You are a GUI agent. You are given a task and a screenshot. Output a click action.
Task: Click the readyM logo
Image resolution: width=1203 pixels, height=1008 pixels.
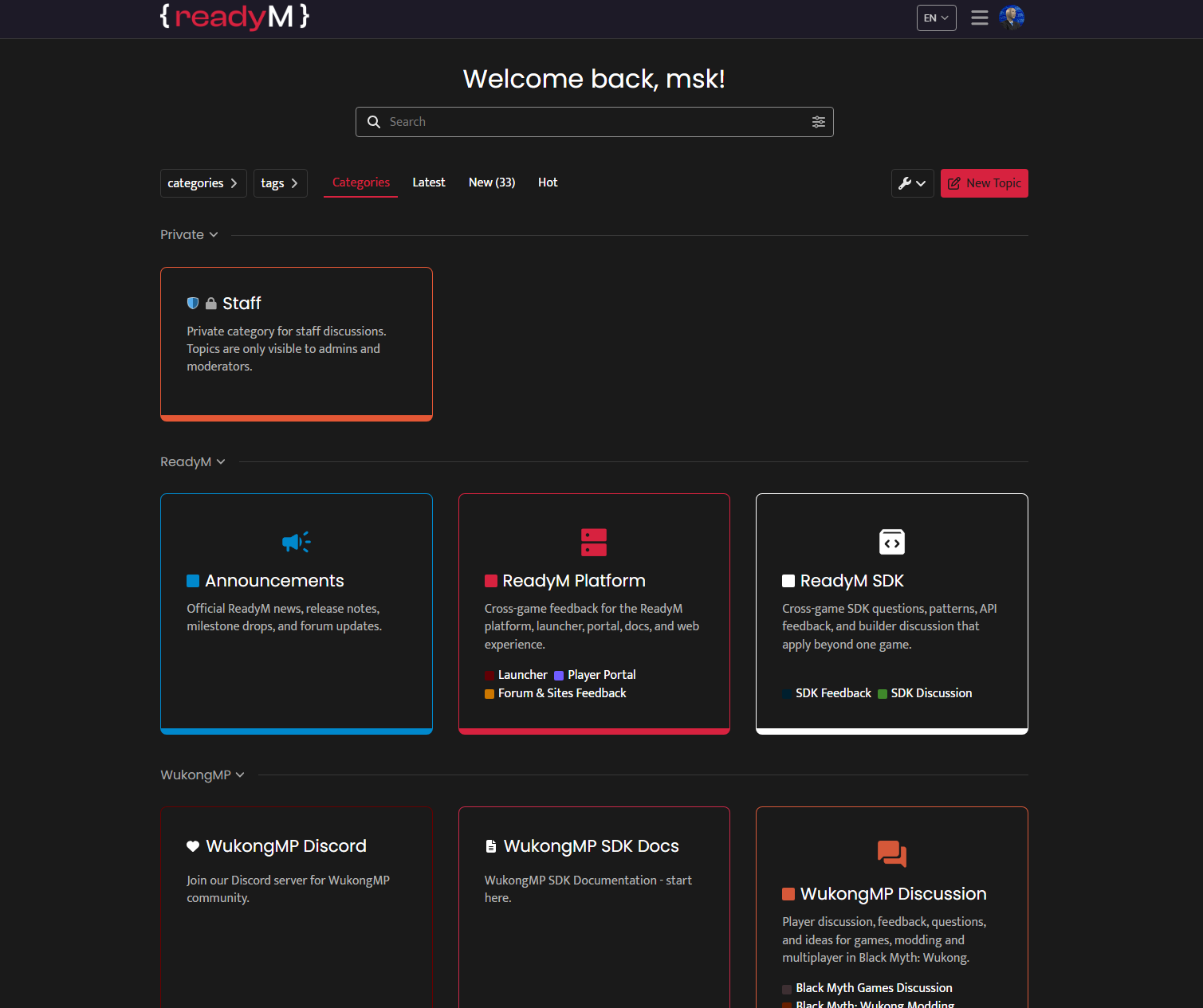(234, 17)
